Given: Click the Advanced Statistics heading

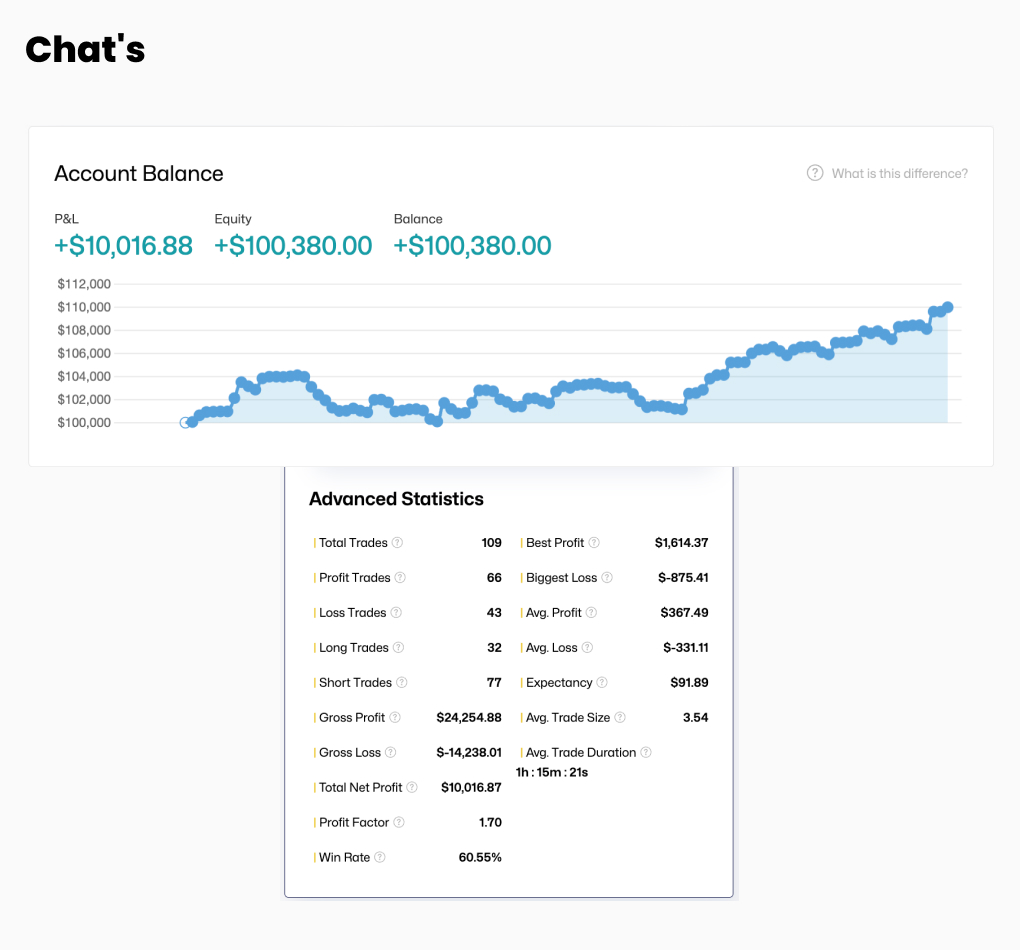Looking at the screenshot, I should [x=396, y=499].
